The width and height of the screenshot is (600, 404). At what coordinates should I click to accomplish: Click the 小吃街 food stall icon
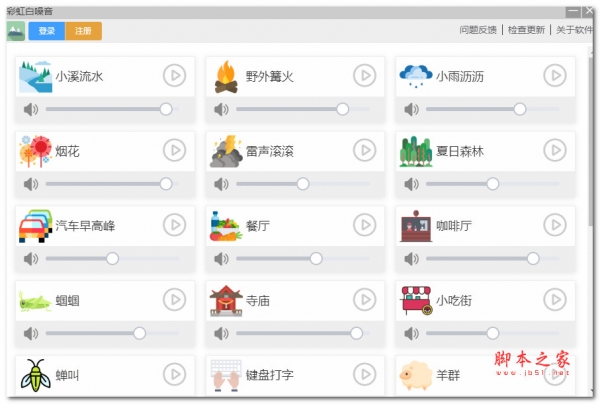415,300
